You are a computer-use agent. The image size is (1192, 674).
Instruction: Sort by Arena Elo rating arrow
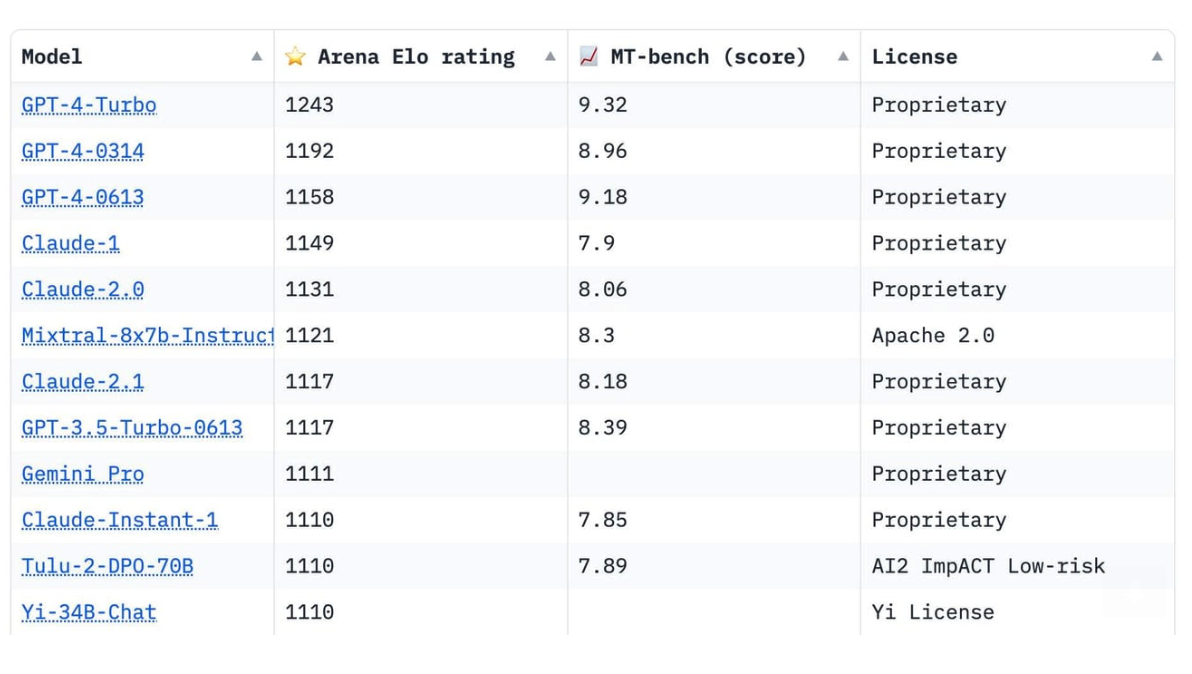(x=550, y=56)
